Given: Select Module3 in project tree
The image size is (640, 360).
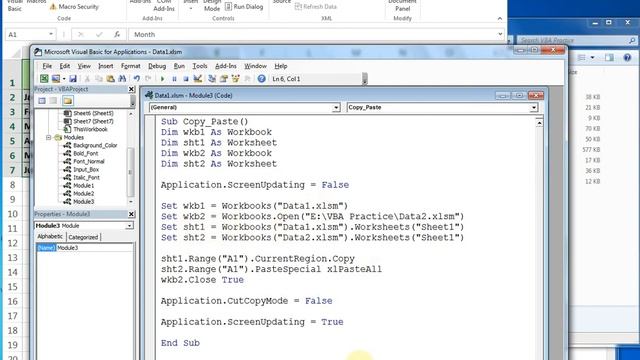Looking at the screenshot, I should 84,202.
